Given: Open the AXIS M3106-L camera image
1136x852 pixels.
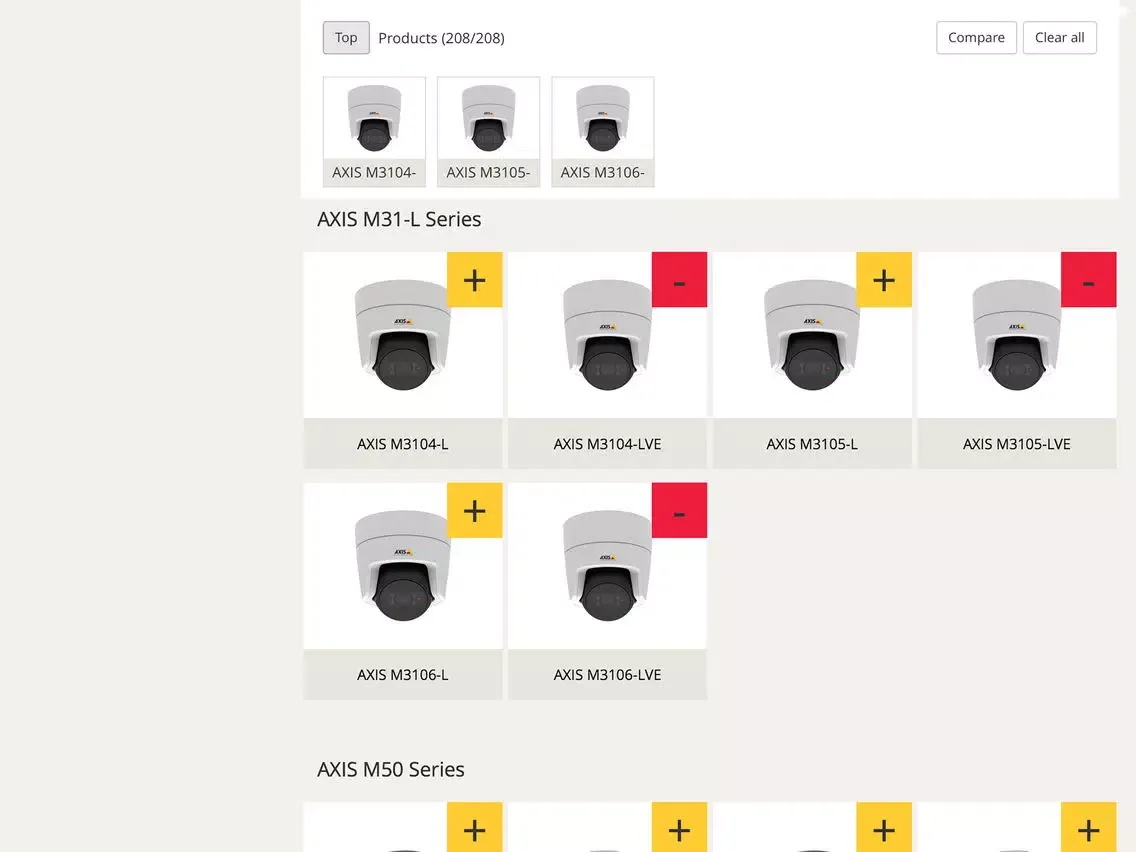Looking at the screenshot, I should [x=402, y=567].
